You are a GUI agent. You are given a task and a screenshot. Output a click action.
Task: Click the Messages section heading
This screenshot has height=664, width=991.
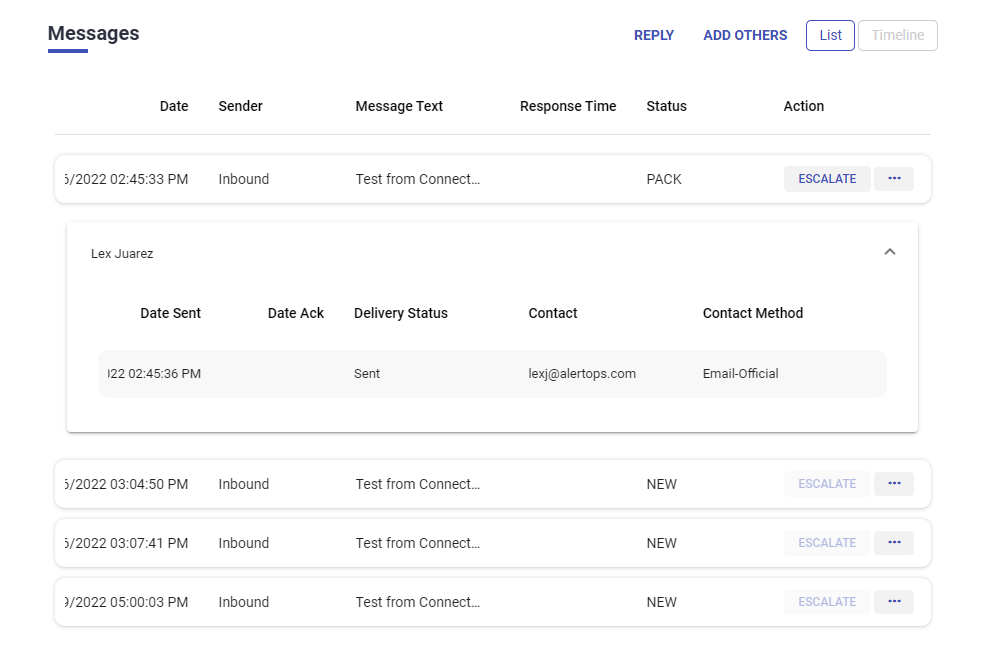click(x=94, y=33)
